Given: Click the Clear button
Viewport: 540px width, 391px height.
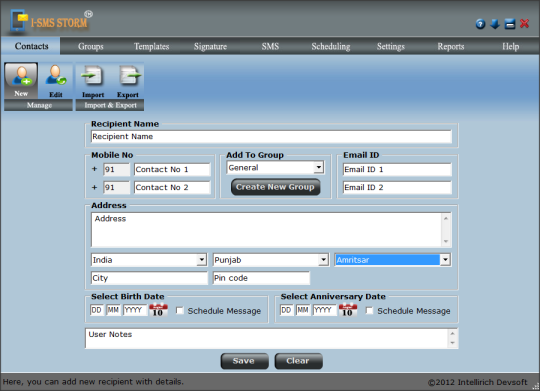Looking at the screenshot, I should [298, 361].
